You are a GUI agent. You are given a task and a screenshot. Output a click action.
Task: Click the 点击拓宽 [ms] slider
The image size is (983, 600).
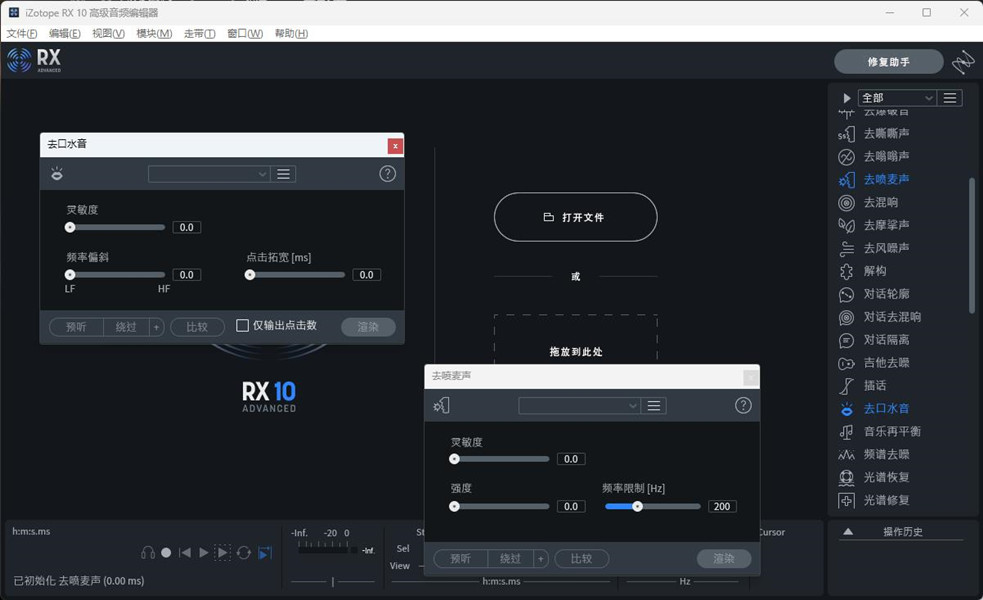click(x=296, y=275)
